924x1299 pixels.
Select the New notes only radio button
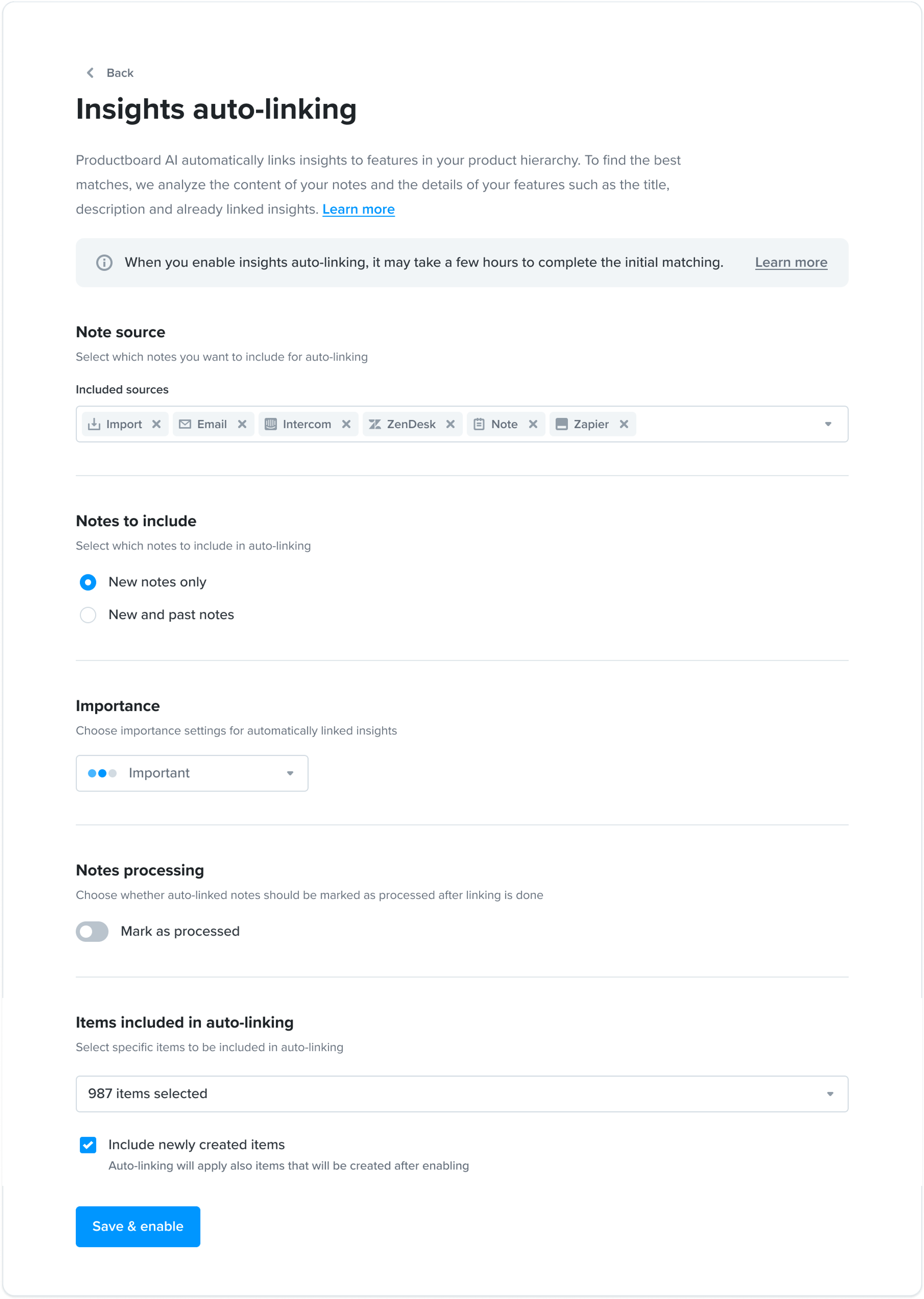click(88, 581)
